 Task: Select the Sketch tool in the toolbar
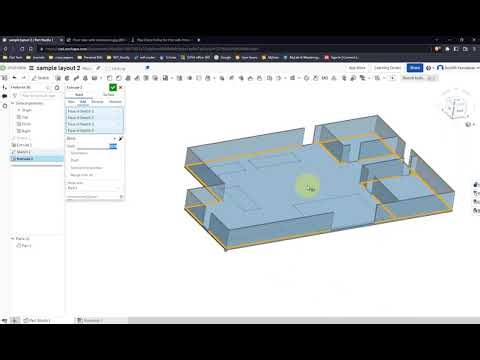pyautogui.click(x=41, y=78)
